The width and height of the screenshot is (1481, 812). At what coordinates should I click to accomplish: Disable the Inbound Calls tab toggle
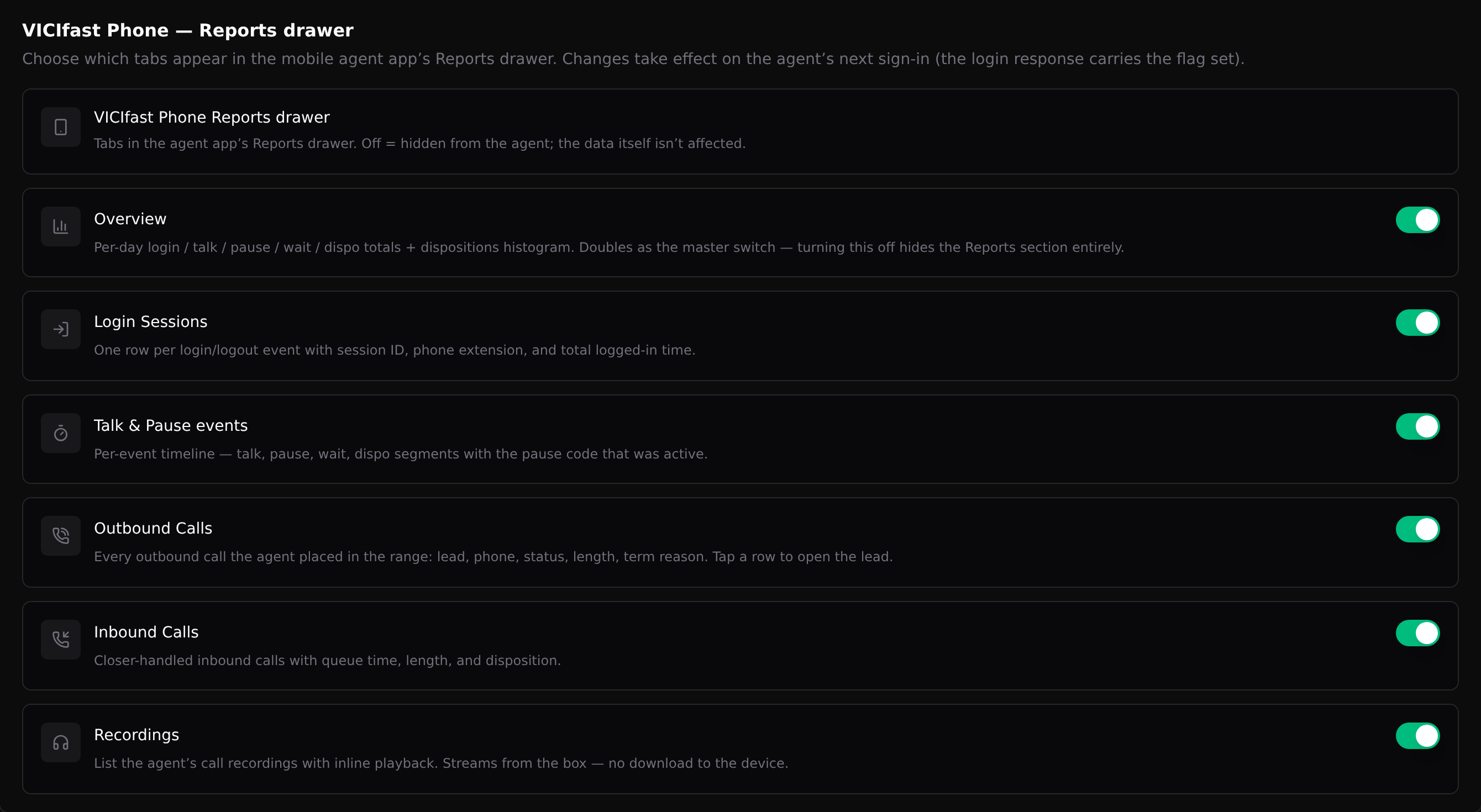point(1418,633)
